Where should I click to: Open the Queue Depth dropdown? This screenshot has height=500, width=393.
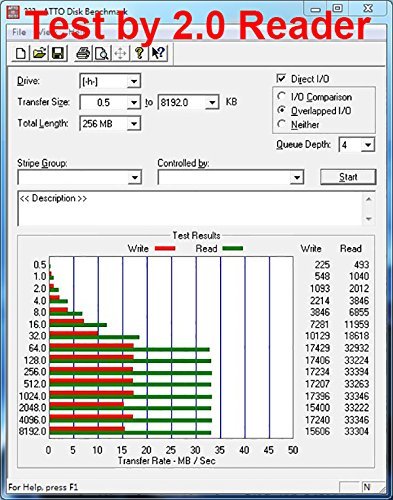[368, 145]
